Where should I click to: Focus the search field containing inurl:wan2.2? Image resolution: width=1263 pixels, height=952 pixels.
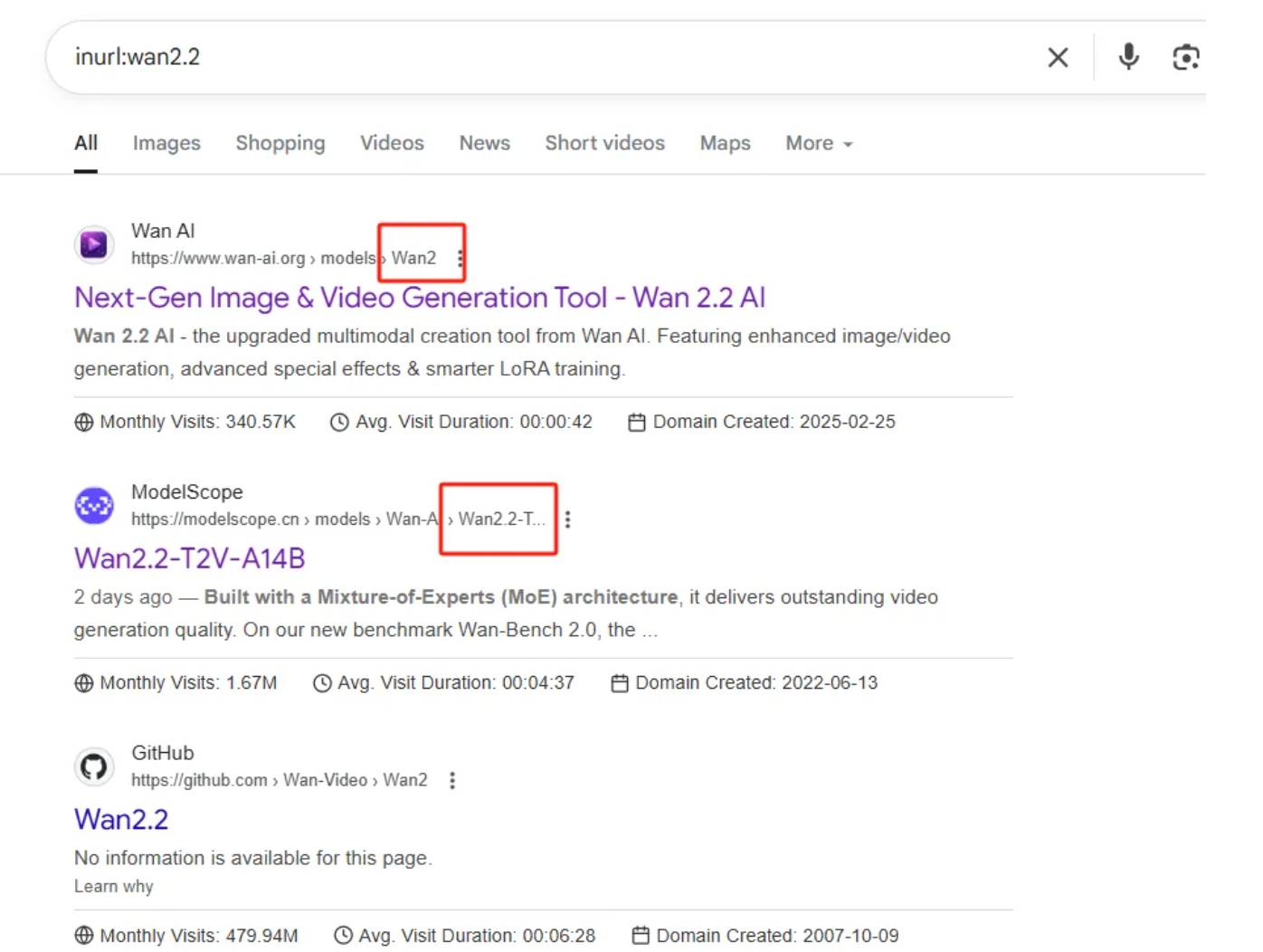[552, 58]
